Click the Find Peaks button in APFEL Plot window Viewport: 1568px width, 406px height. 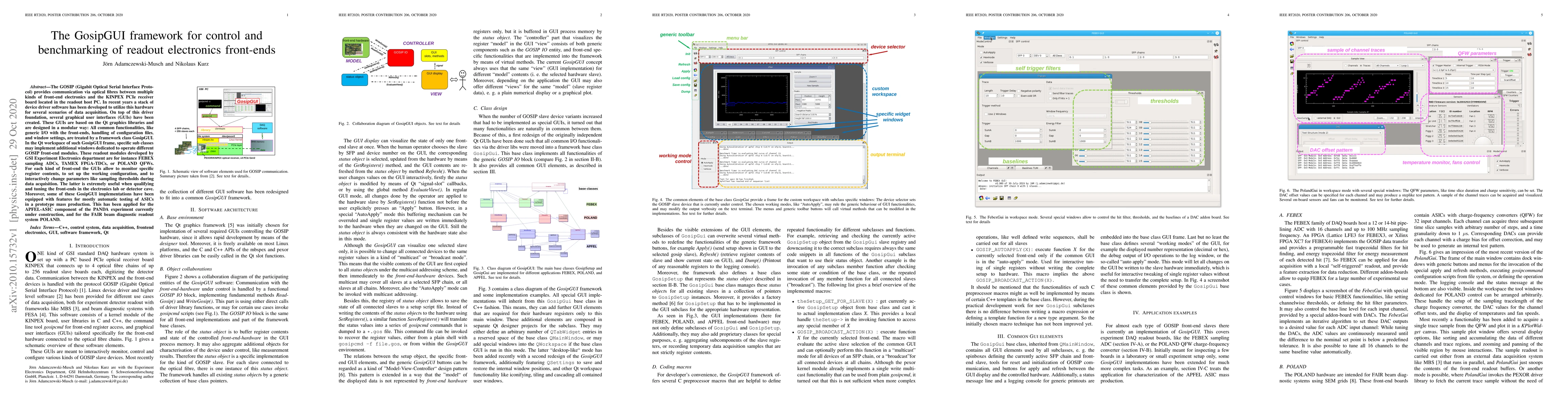[x=813, y=122]
